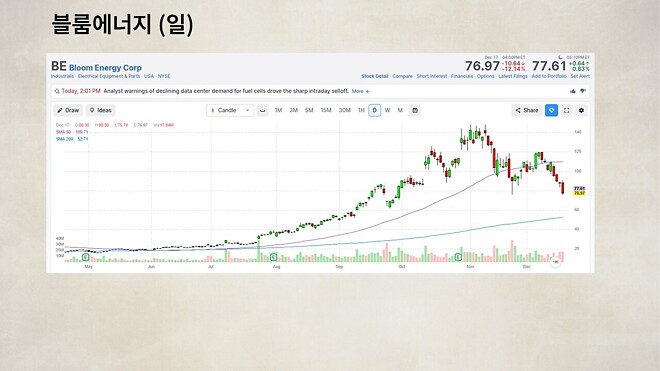Open Electrical Equipment & Parts industry link
This screenshot has width=660, height=371.
coord(109,76)
